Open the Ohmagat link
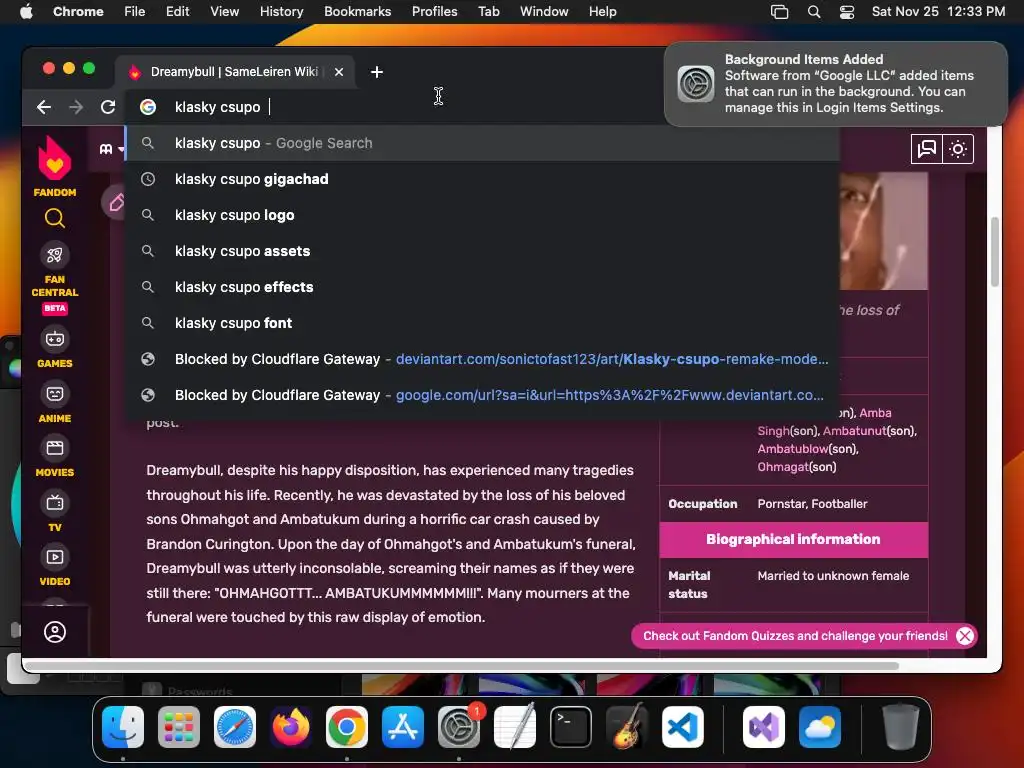This screenshot has height=768, width=1024. click(x=783, y=467)
